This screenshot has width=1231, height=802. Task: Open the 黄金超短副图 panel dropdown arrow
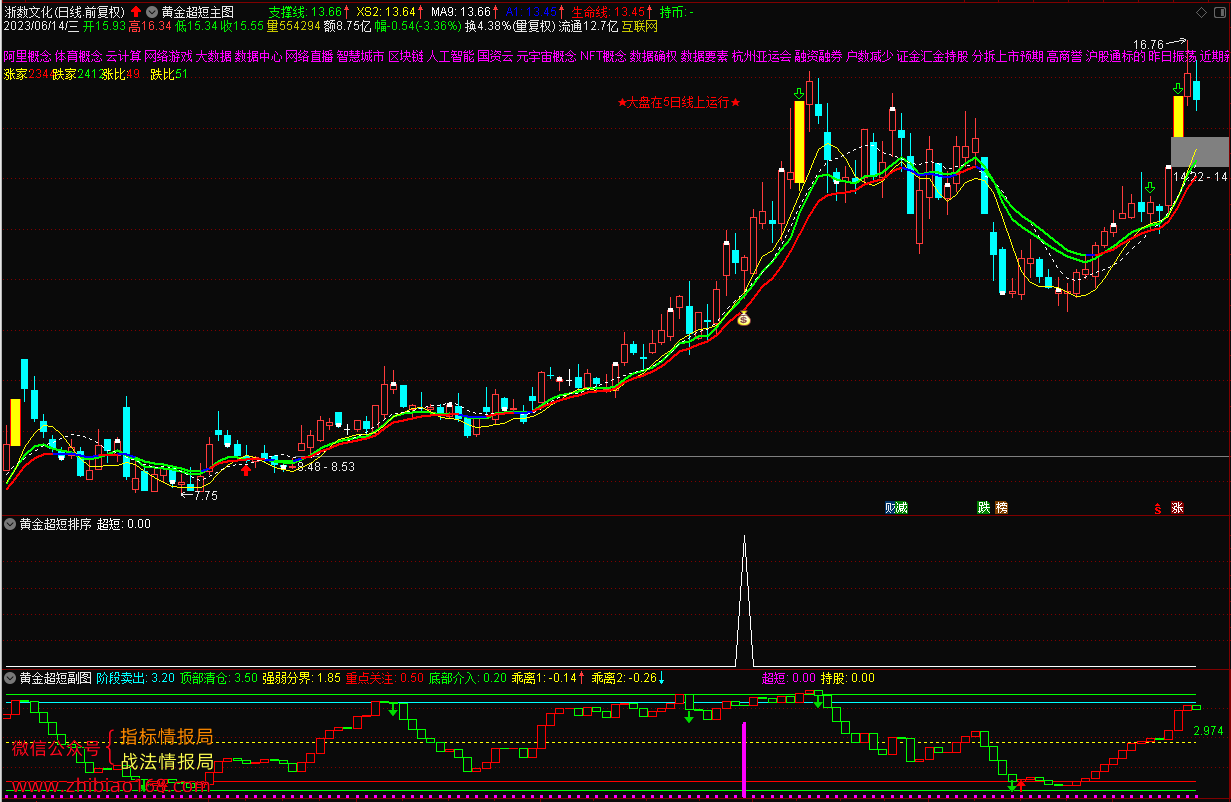pyautogui.click(x=10, y=677)
